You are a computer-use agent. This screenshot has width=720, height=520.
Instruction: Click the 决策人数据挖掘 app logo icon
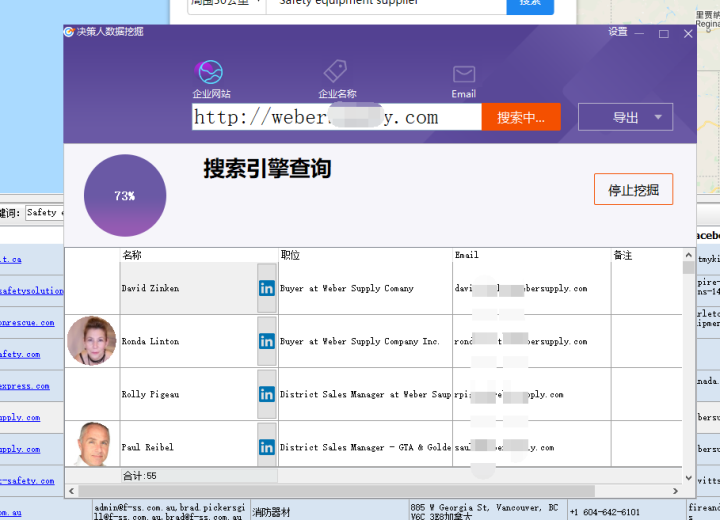(x=69, y=32)
